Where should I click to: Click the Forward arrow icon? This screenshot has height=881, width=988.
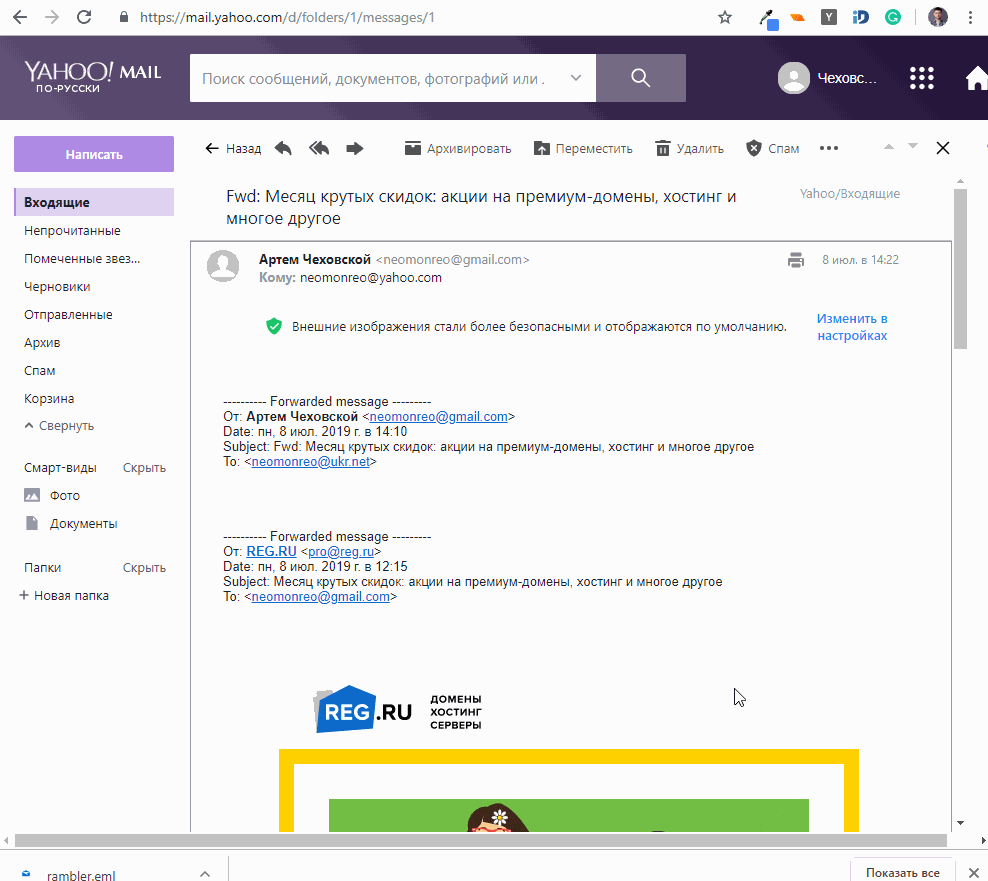tap(355, 149)
